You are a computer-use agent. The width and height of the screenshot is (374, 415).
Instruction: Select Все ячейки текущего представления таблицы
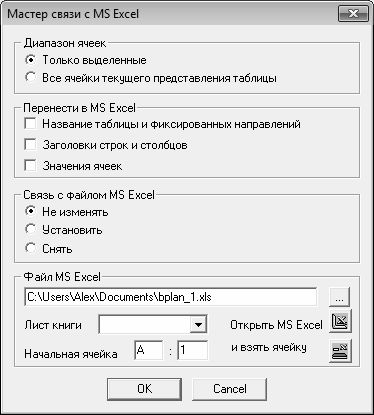(x=30, y=78)
